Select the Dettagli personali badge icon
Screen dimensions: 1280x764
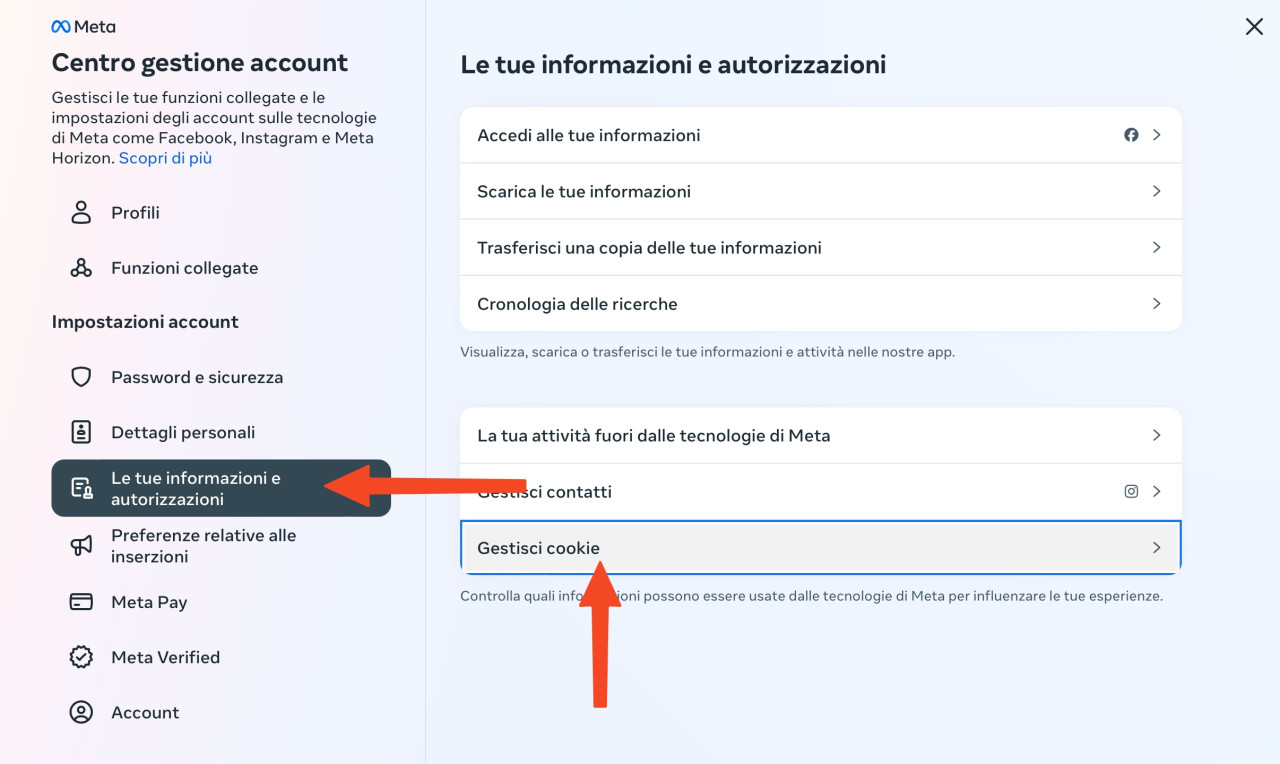pos(81,432)
